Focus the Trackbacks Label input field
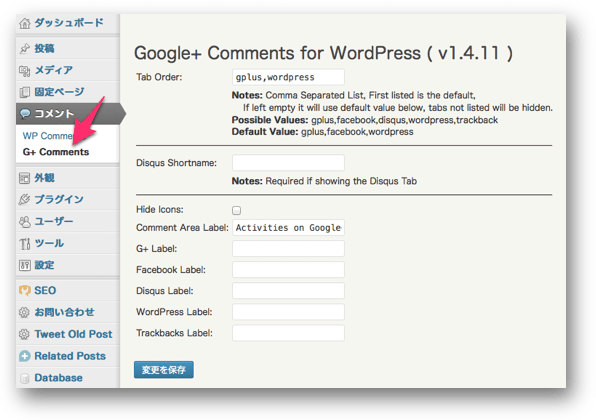The height and width of the screenshot is (420, 596). [288, 333]
